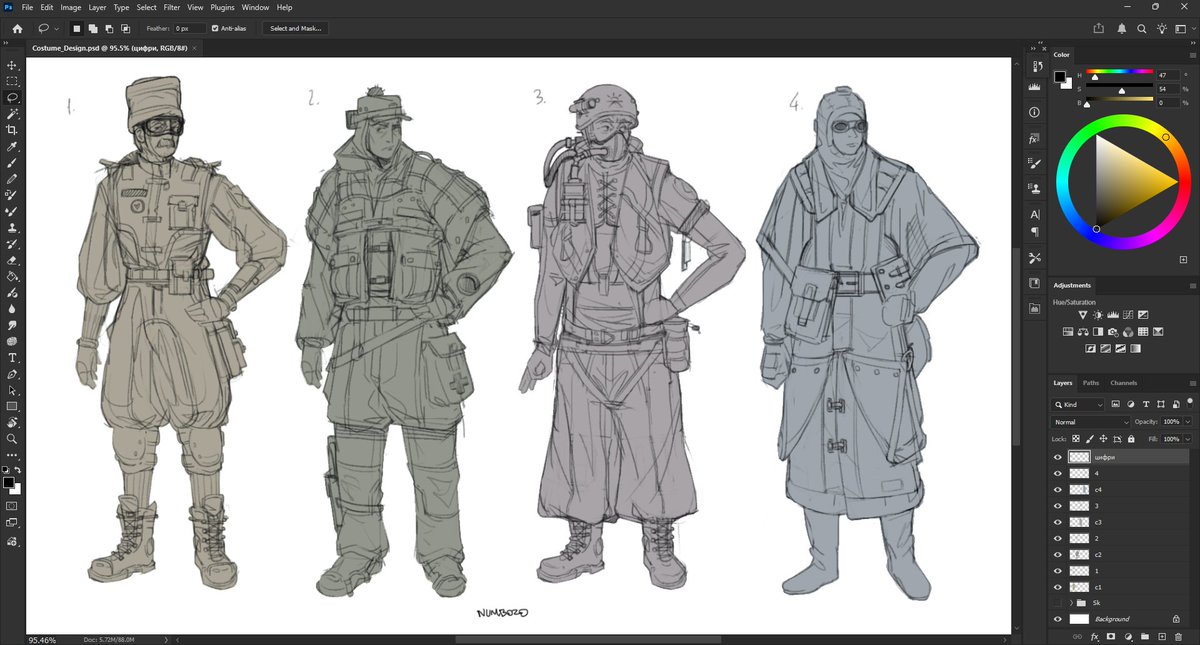Show the Sk group visibility box
This screenshot has height=645, width=1200.
click(x=1058, y=603)
